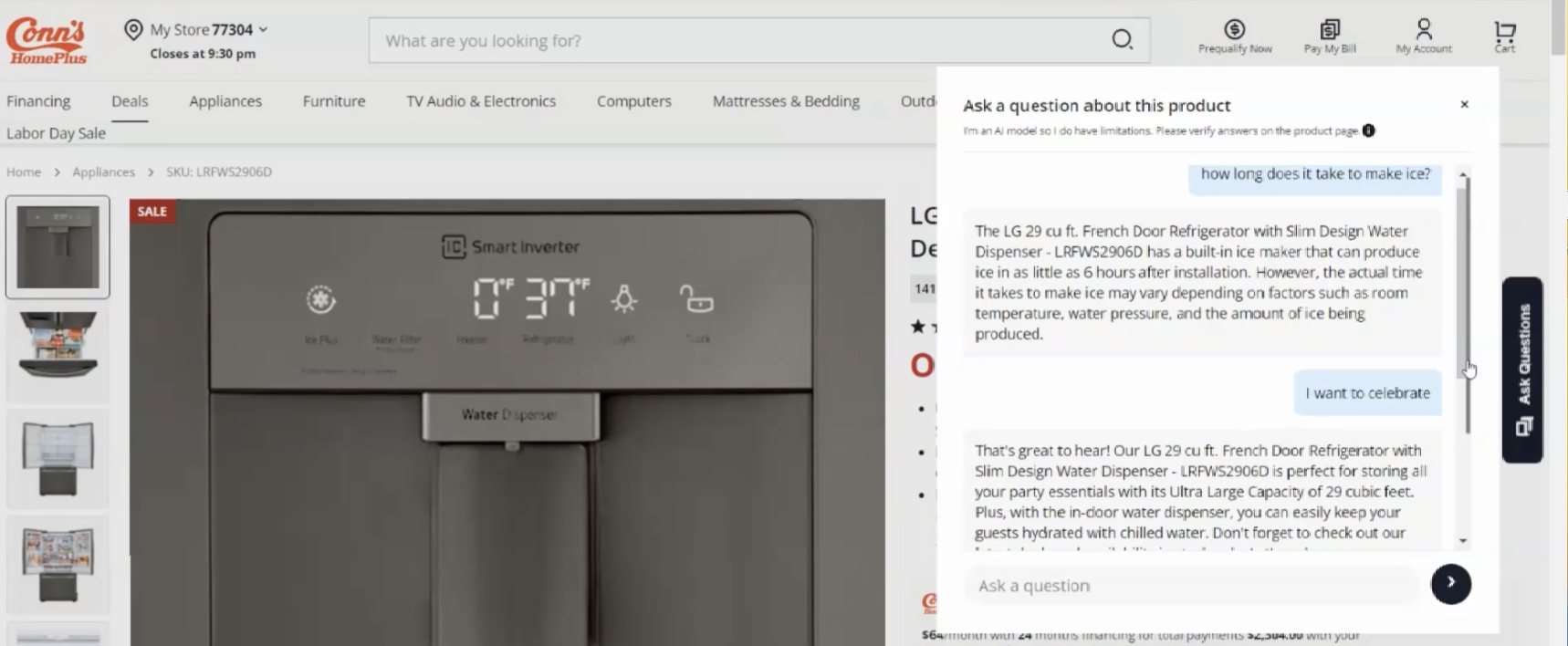Screen dimensions: 1568x646
Task: Select the empty open-door refrigerator thumbnail
Action: [57, 458]
